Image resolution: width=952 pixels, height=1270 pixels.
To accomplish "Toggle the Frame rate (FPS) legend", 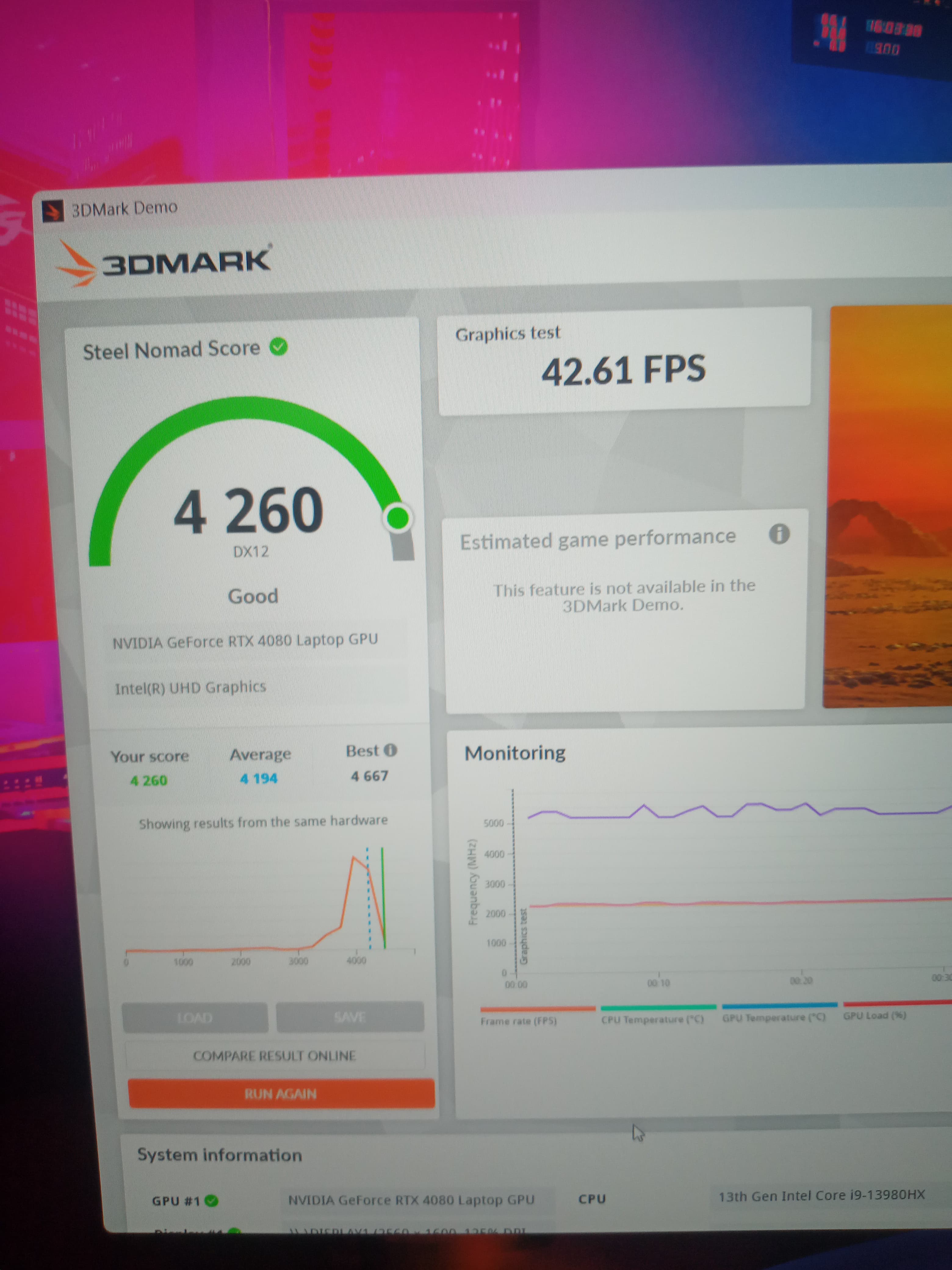I will point(519,1021).
